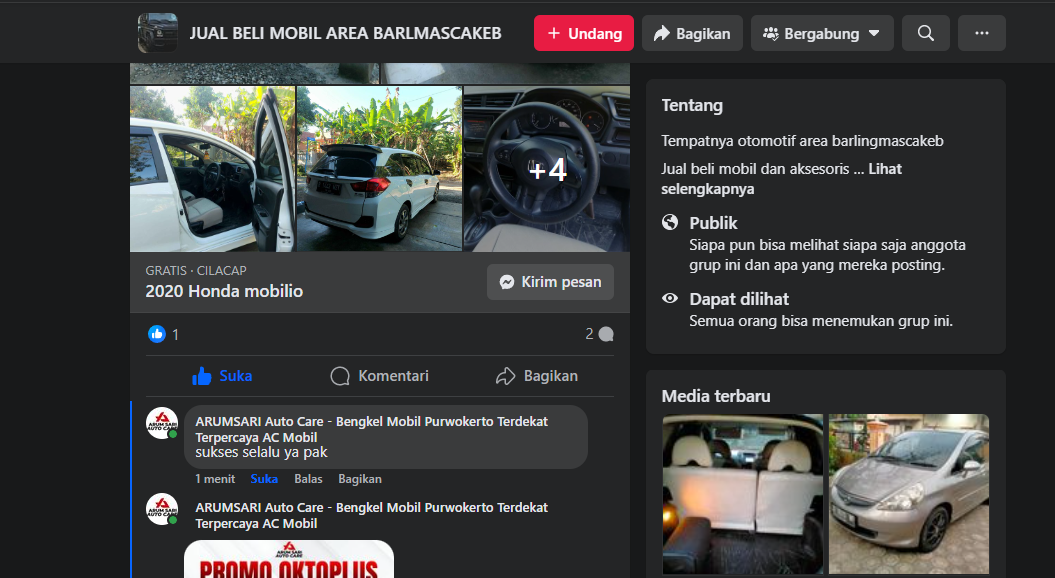Open group search with magnifier icon
1055x578 pixels.
click(x=926, y=33)
